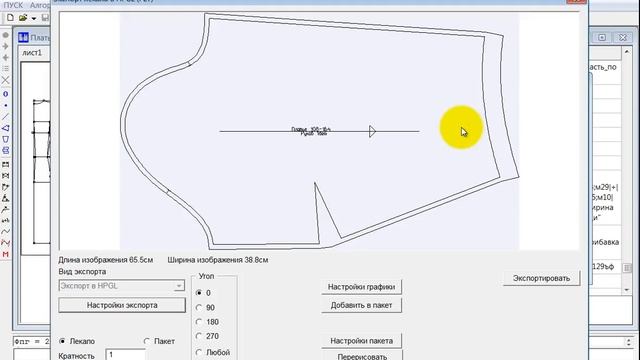This screenshot has height=360, width=640.
Task: Click the scroll down arrow in right panel
Action: click(627, 289)
